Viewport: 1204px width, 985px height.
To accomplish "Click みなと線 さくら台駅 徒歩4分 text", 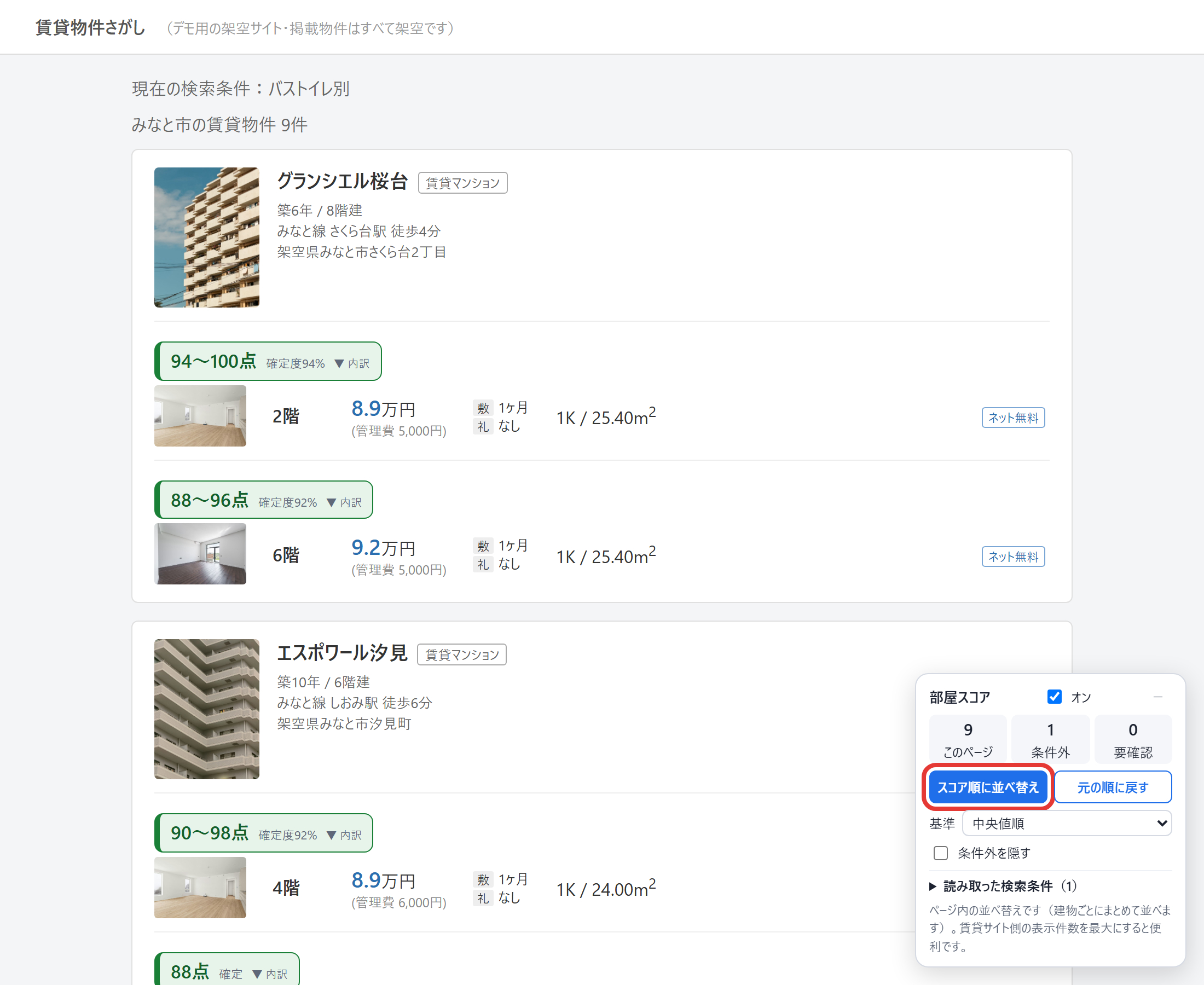I will [358, 231].
